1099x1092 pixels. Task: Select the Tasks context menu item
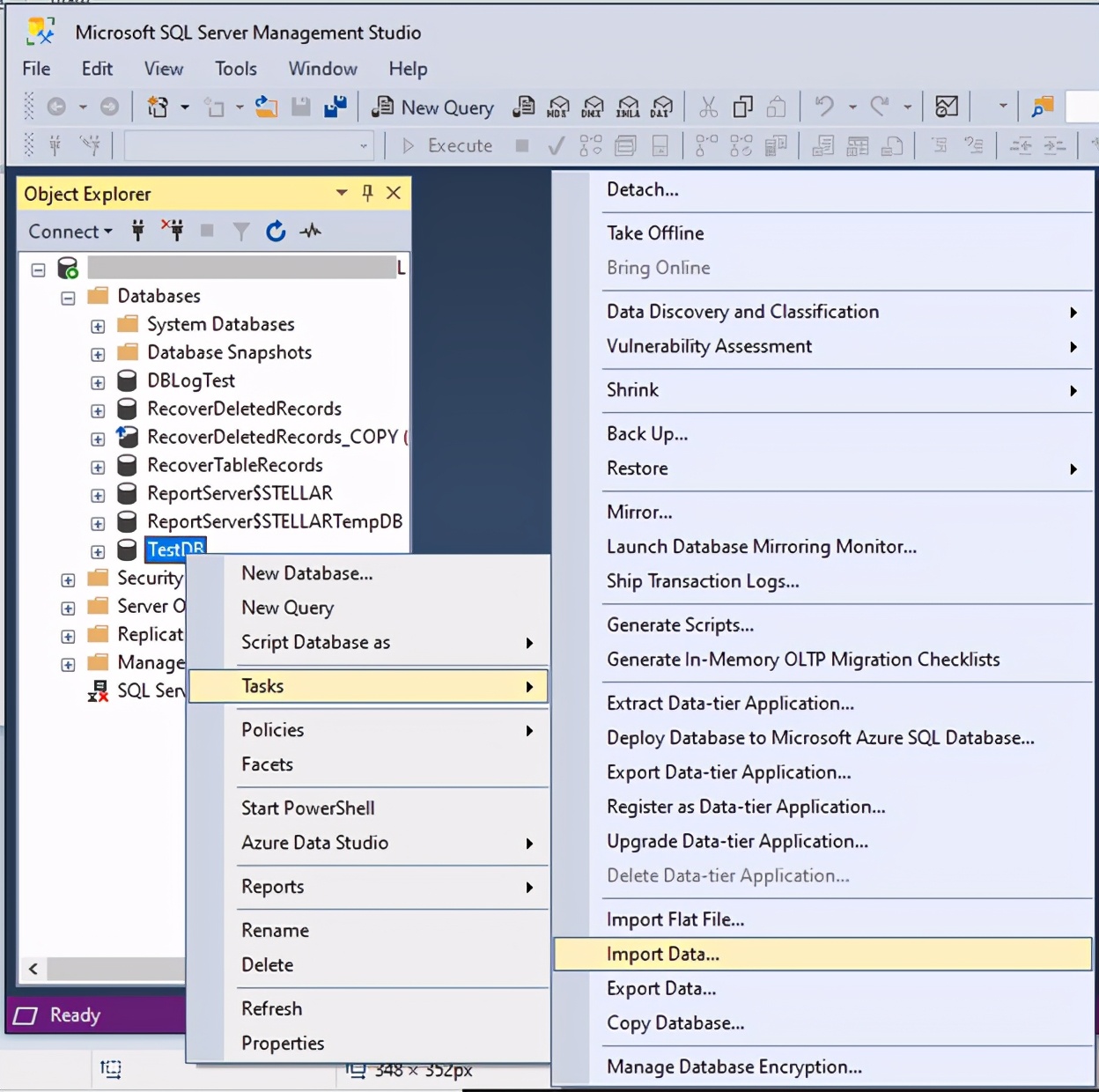369,686
